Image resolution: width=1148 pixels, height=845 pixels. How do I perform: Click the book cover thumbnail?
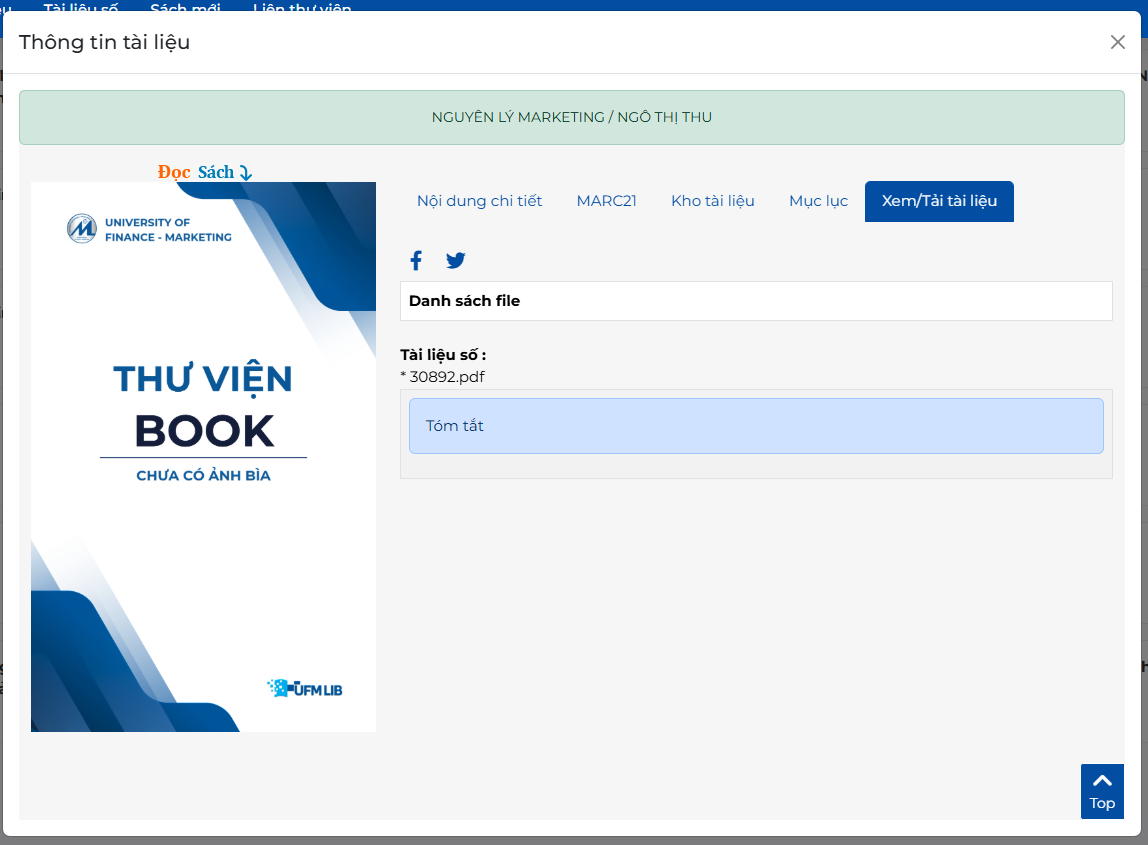point(204,457)
